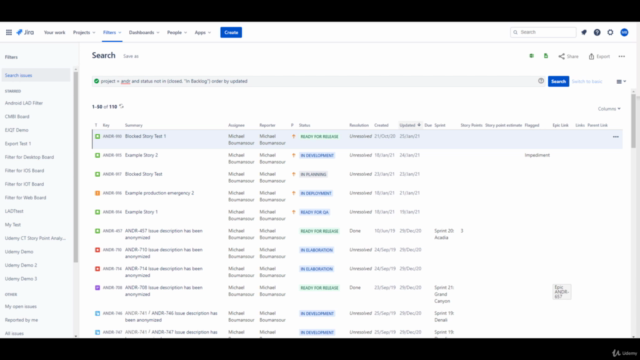Click the first green Excel export icon

[531, 56]
